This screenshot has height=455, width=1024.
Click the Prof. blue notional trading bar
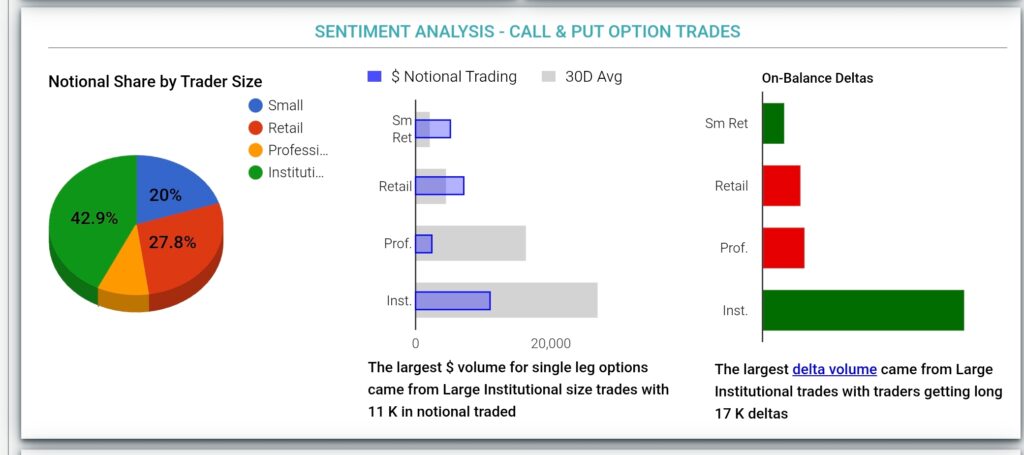pos(424,243)
